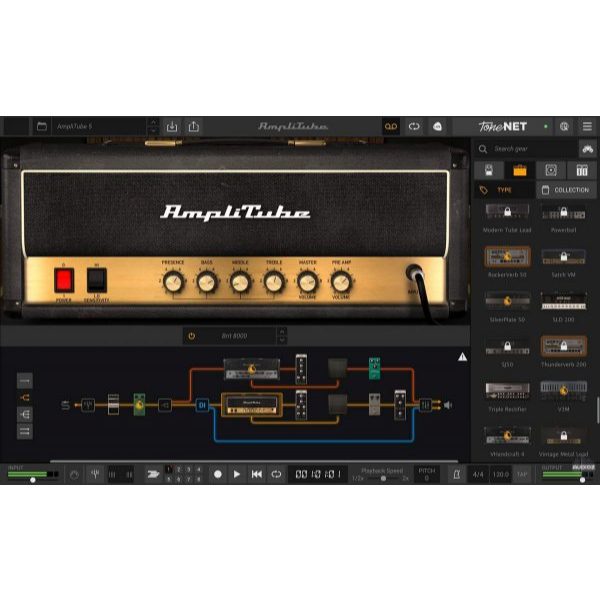
Task: Toggle loop playback button
Action: pos(276,474)
